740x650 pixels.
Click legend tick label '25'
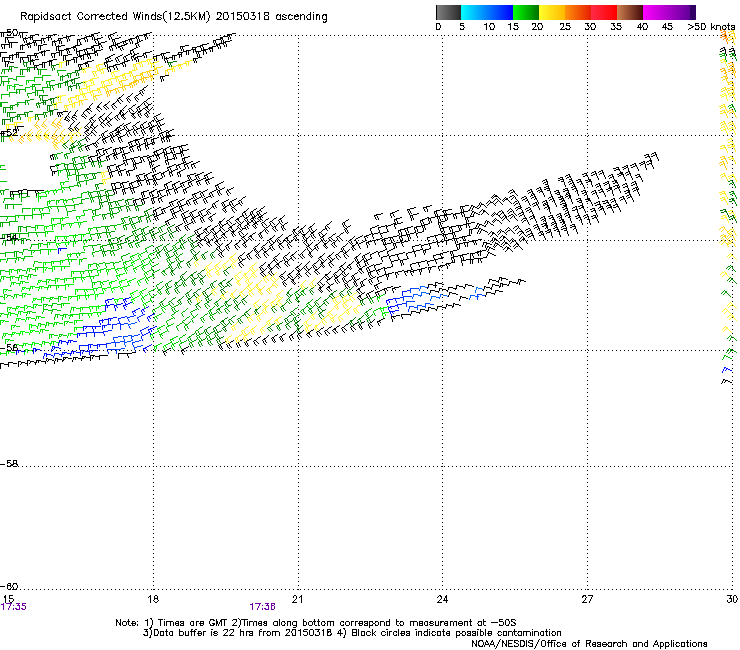pos(565,27)
